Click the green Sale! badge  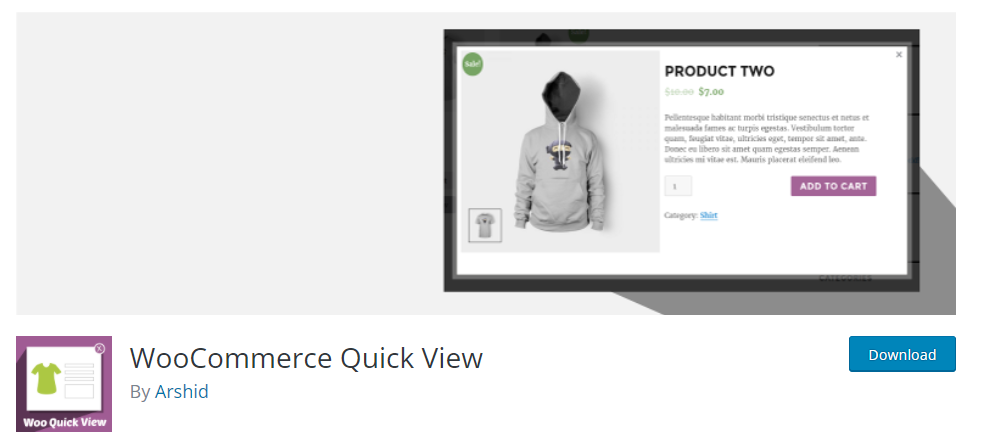point(473,64)
